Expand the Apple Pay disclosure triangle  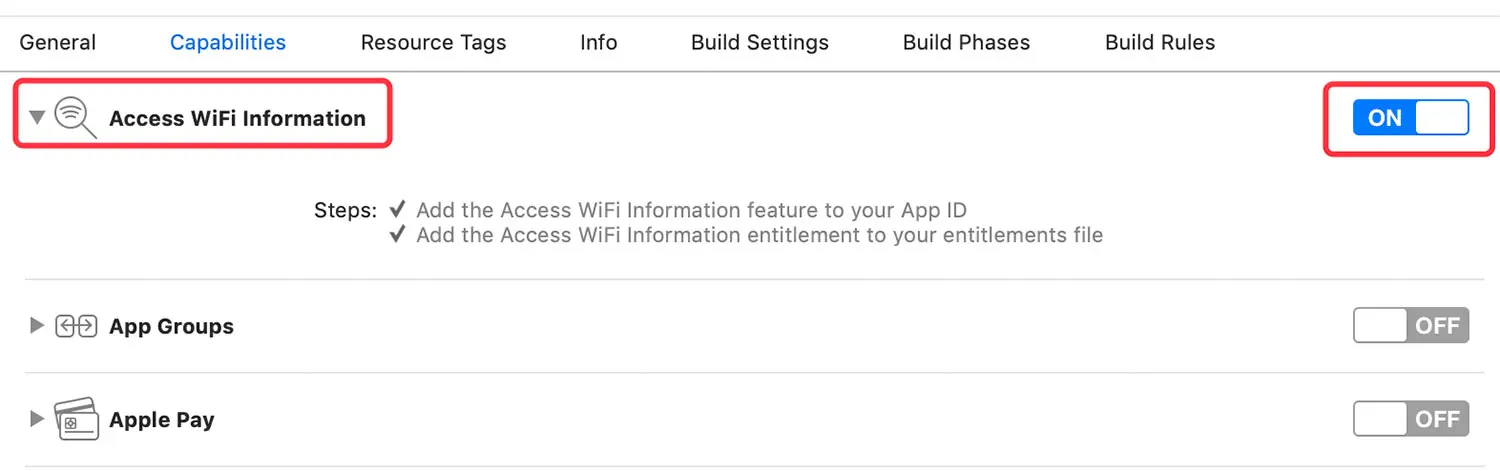coord(37,418)
